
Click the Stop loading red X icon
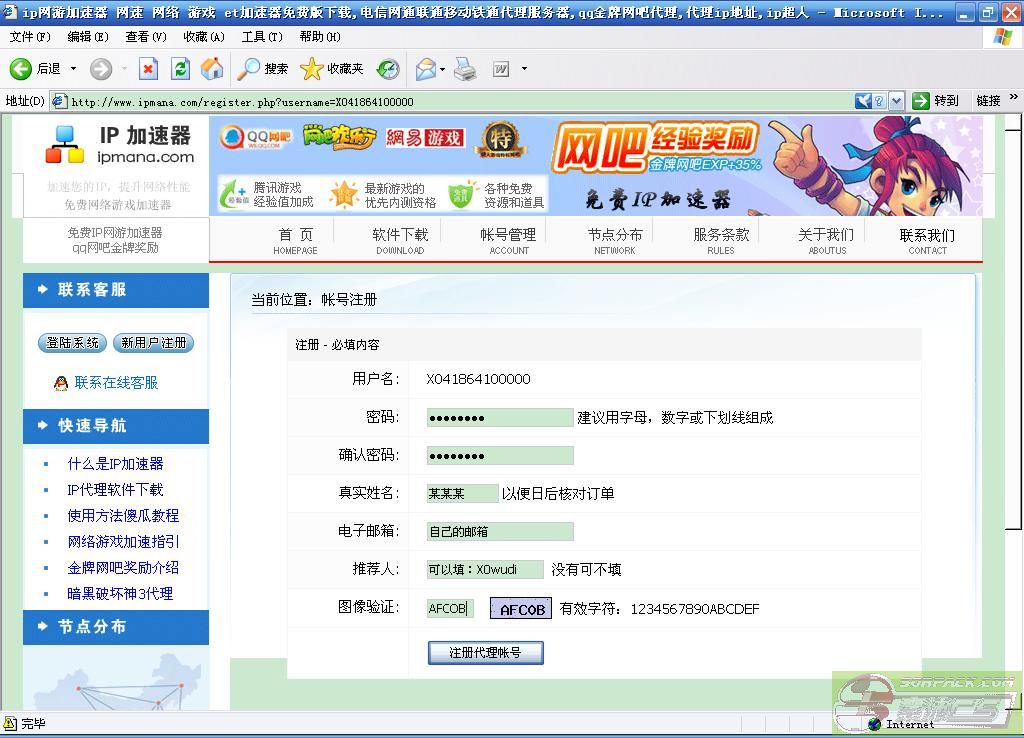coord(146,69)
